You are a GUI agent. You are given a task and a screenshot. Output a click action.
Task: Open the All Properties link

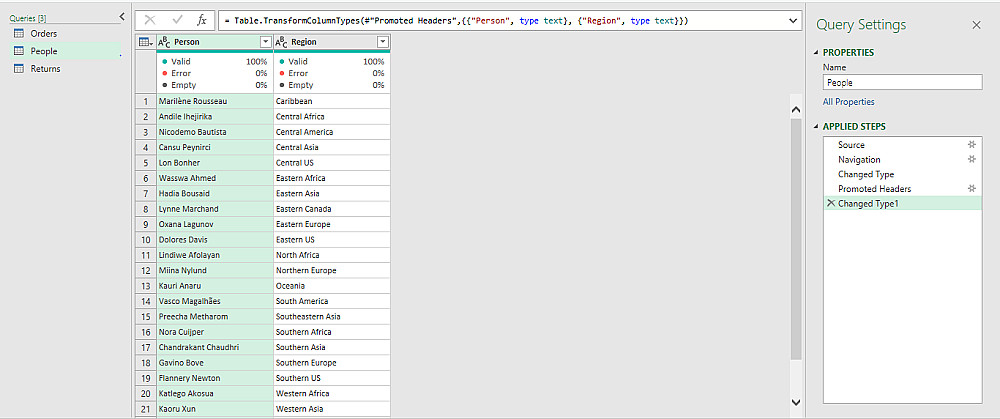tap(848, 102)
